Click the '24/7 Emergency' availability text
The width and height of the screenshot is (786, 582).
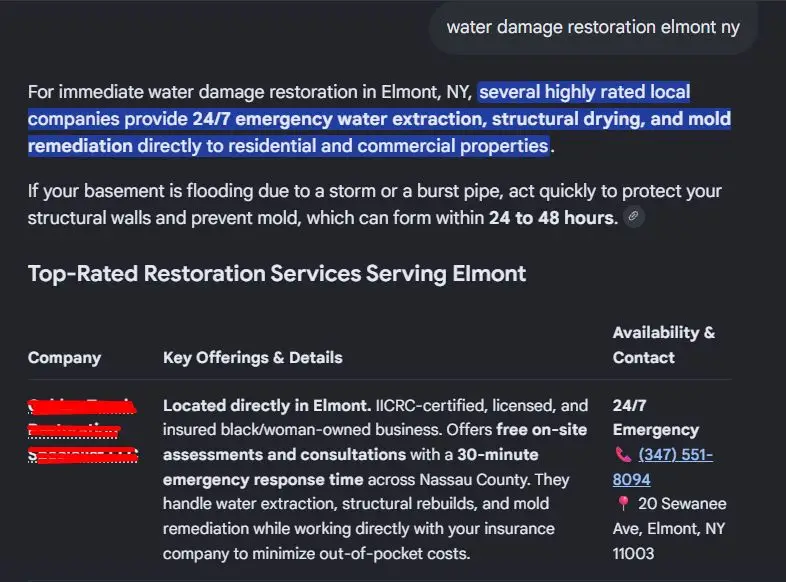656,418
